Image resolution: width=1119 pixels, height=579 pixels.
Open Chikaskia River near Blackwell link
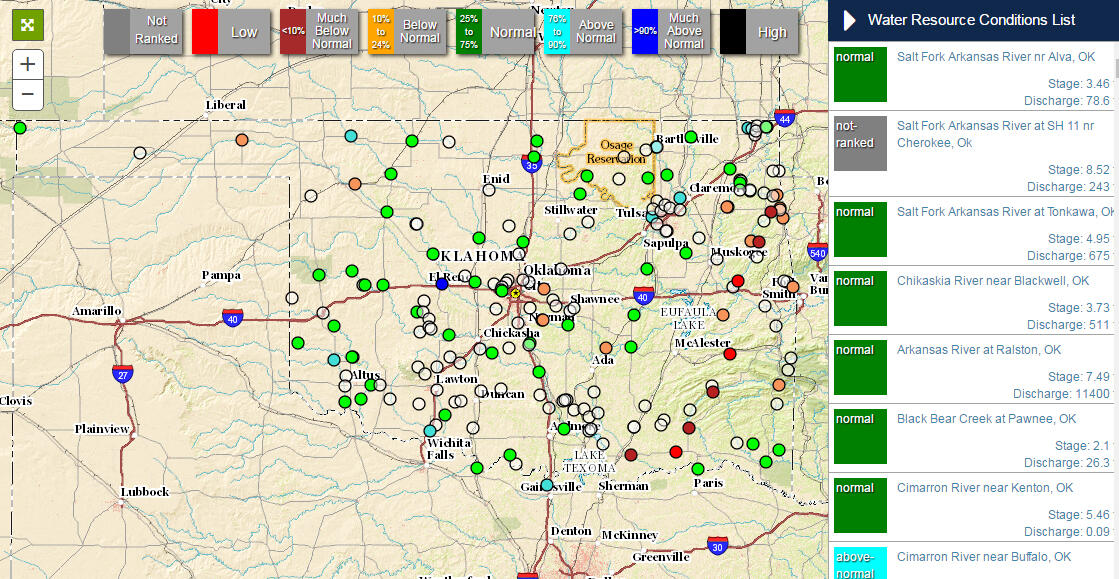[993, 281]
